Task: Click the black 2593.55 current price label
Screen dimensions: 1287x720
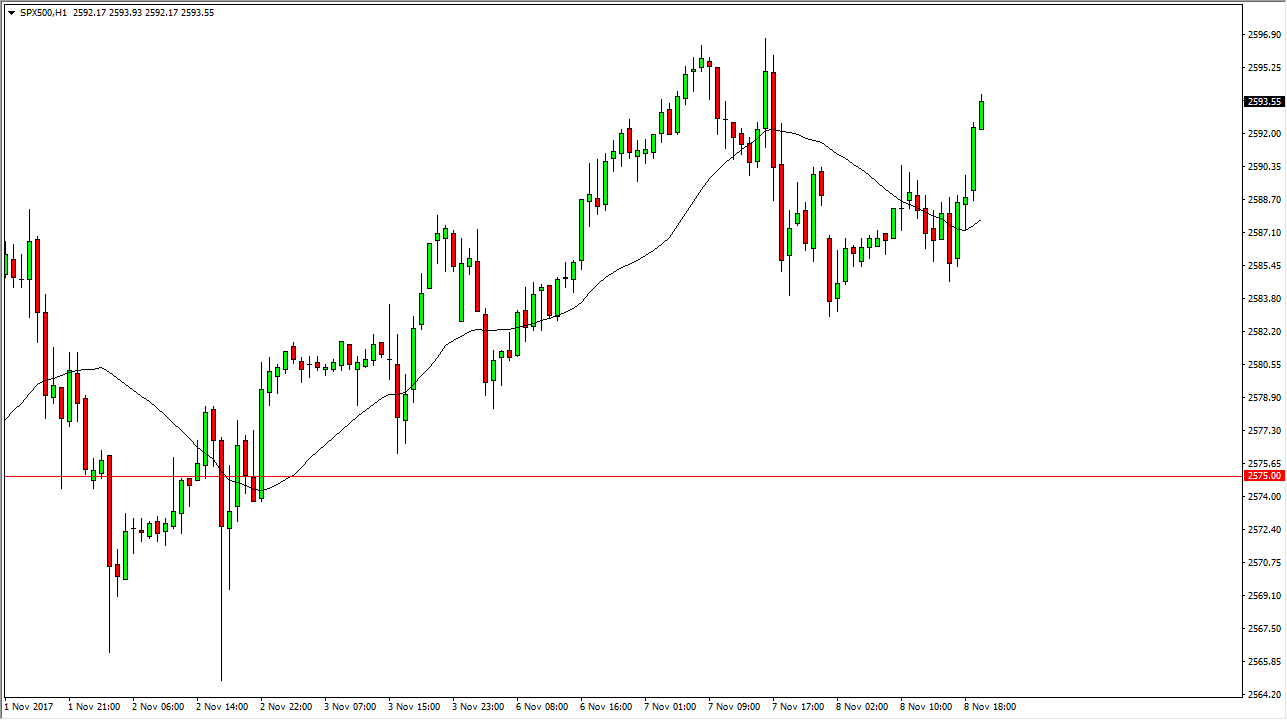Action: (1264, 101)
